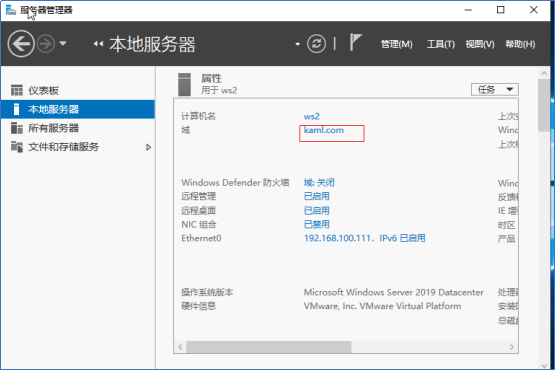
Task: Open the 管理(M) menu
Action: (396, 44)
